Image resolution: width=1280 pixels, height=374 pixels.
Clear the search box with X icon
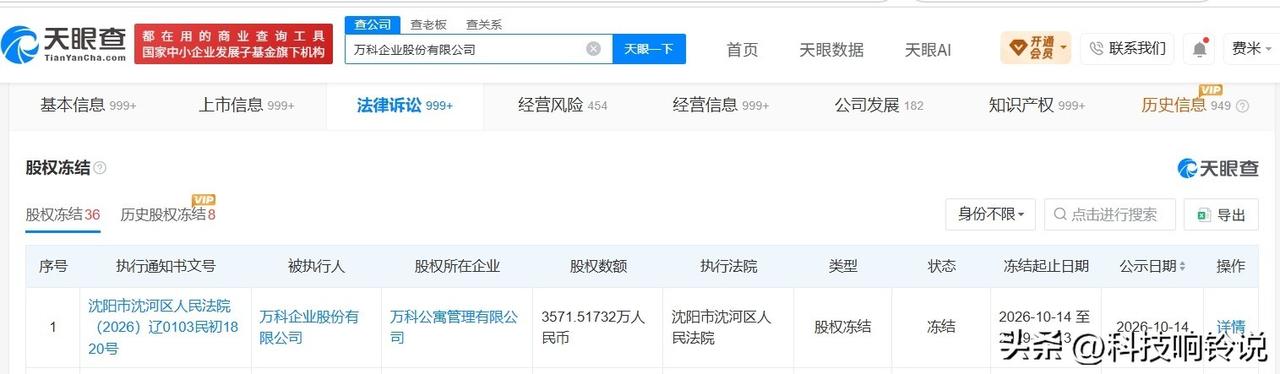pos(594,48)
